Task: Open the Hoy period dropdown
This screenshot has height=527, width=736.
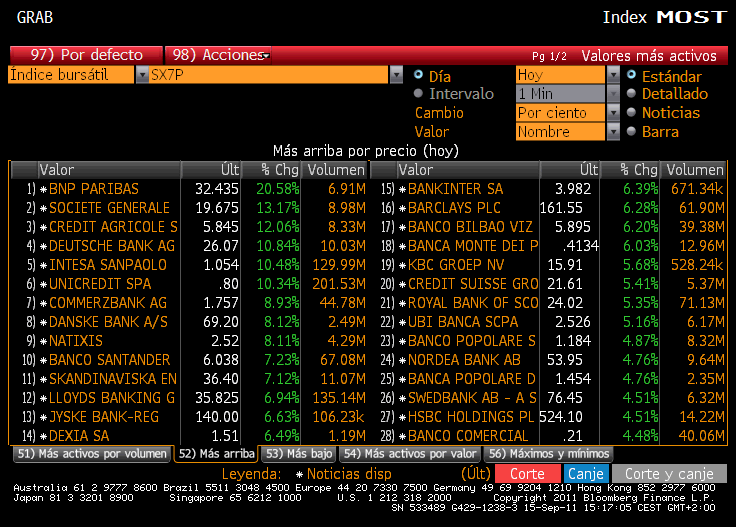Action: pos(613,75)
